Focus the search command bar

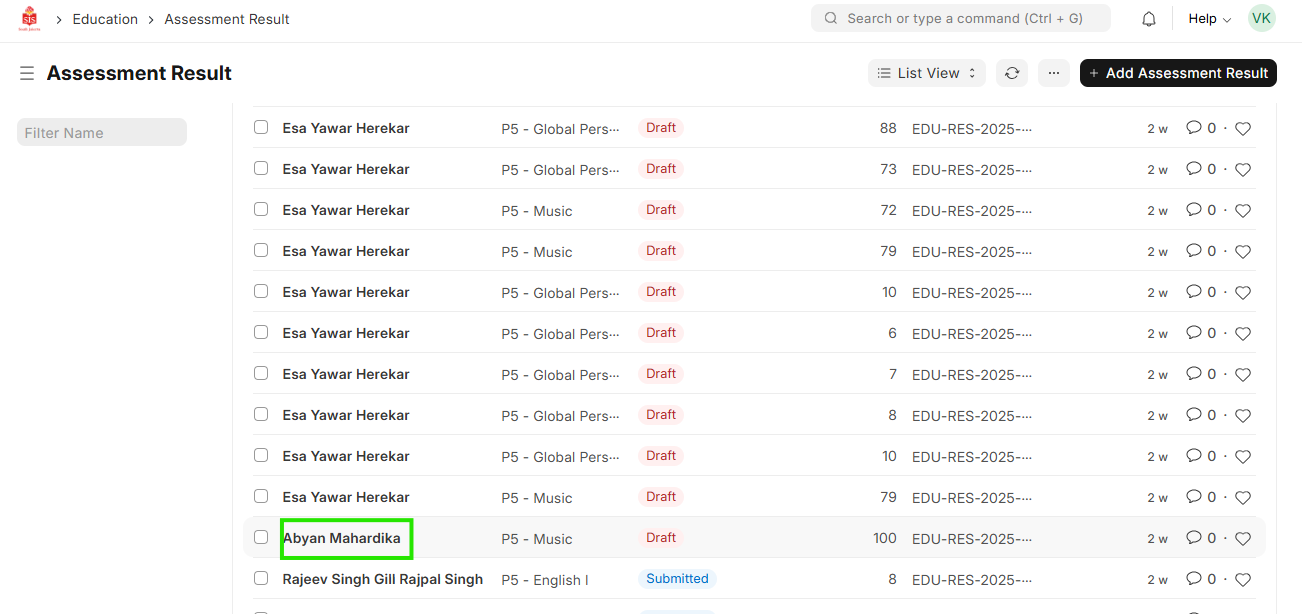pos(960,19)
